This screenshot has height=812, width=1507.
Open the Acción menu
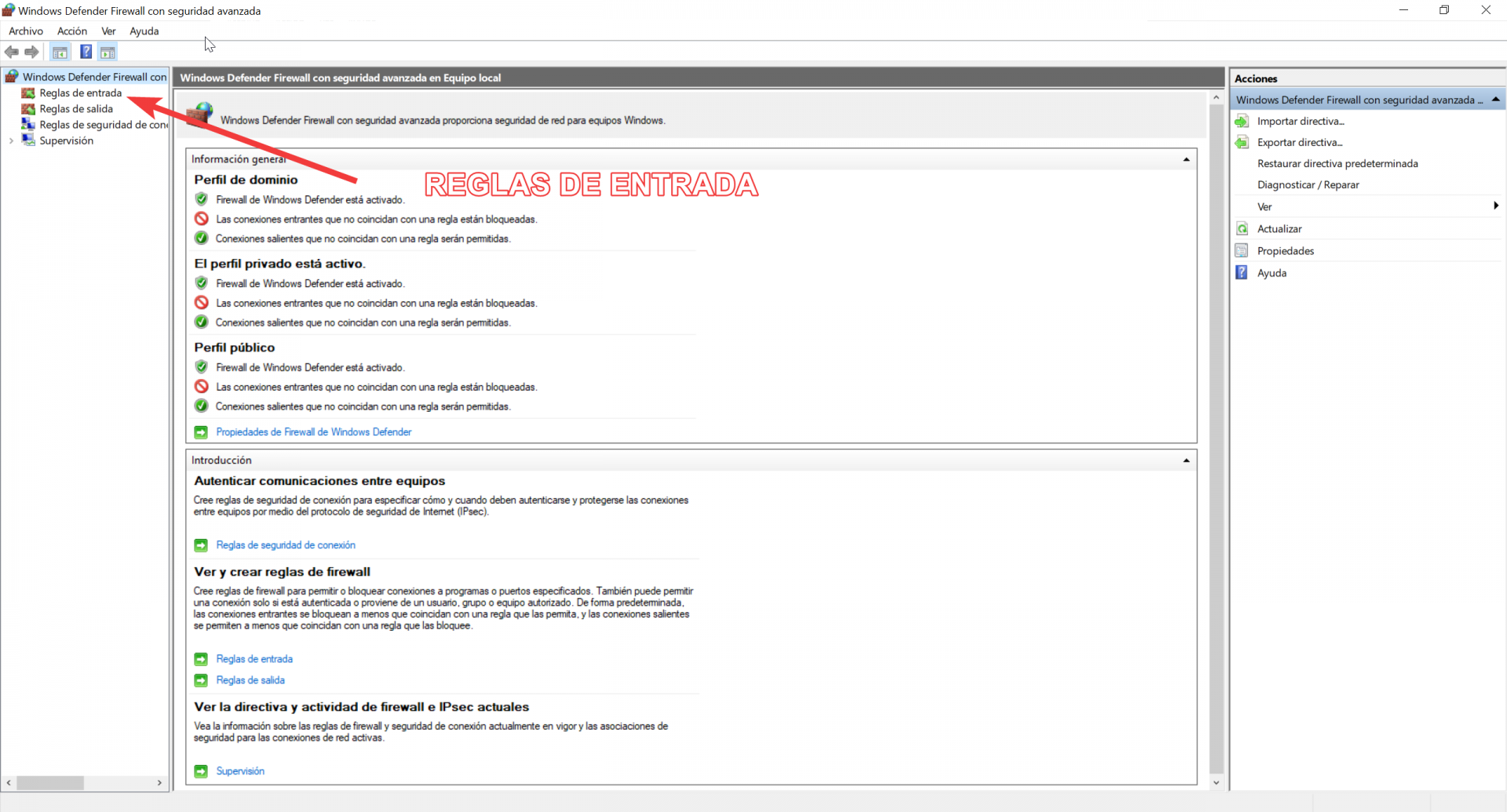(72, 31)
